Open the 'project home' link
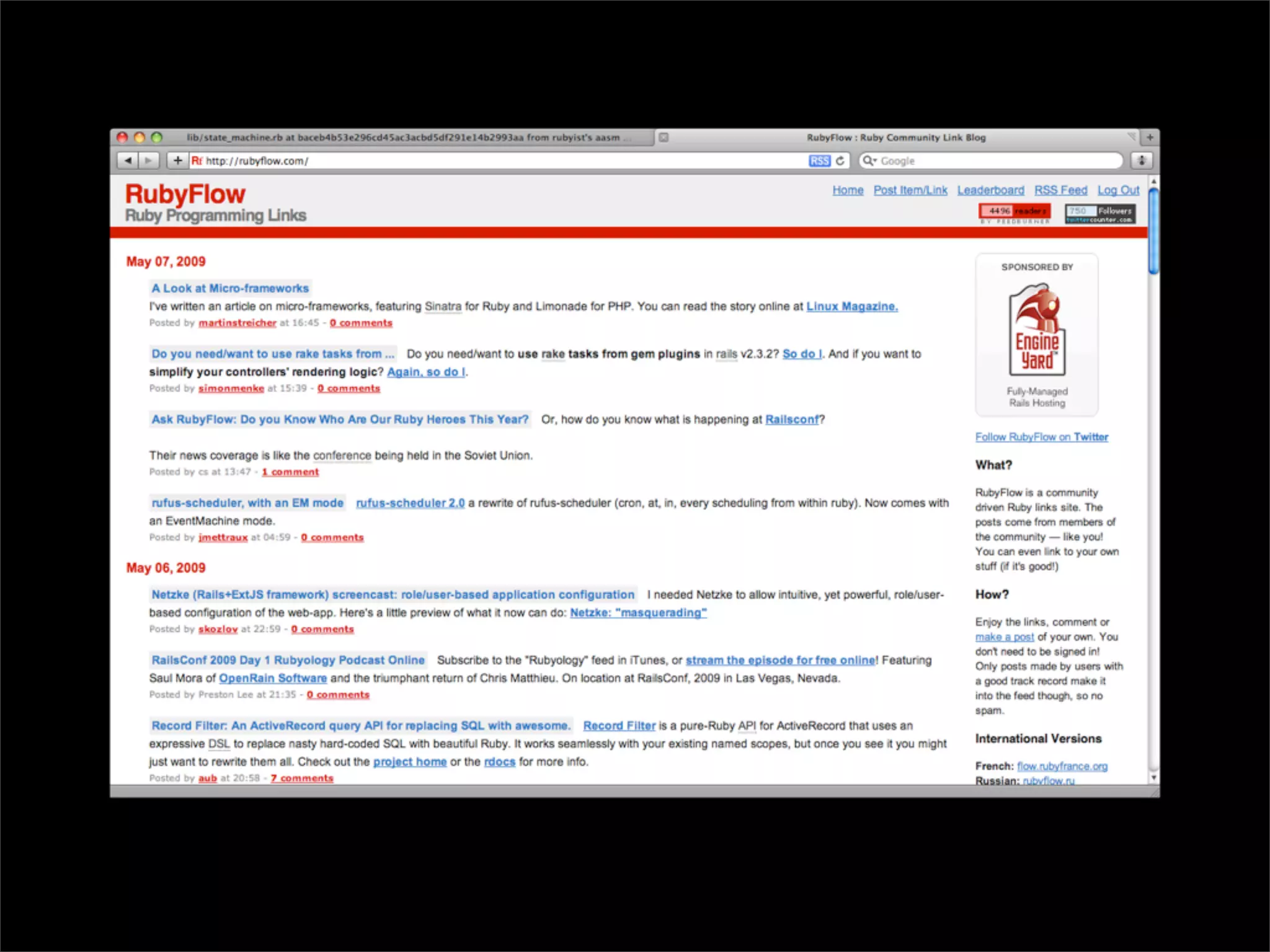The height and width of the screenshot is (952, 1270). pyautogui.click(x=410, y=762)
